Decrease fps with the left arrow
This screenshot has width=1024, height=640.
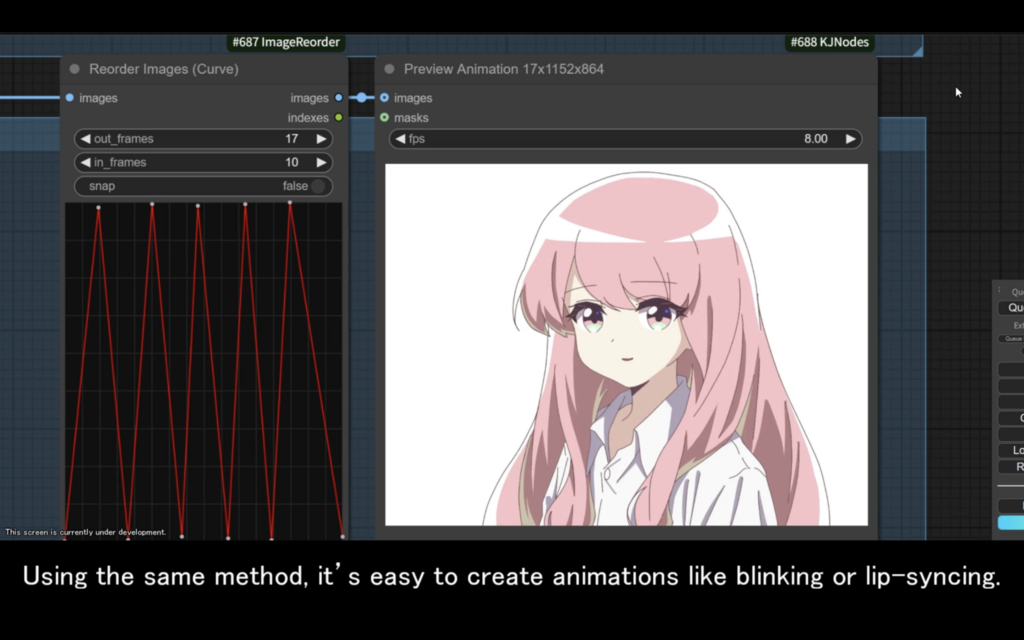tap(400, 139)
